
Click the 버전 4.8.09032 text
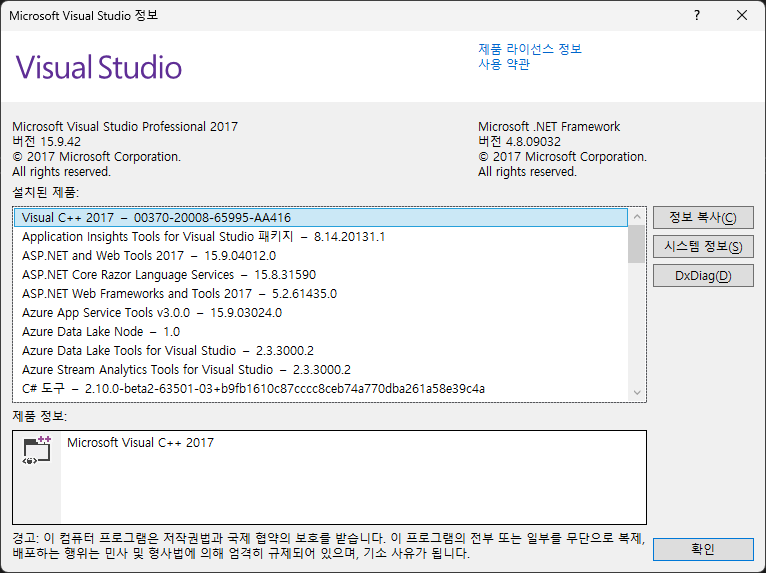click(x=519, y=142)
